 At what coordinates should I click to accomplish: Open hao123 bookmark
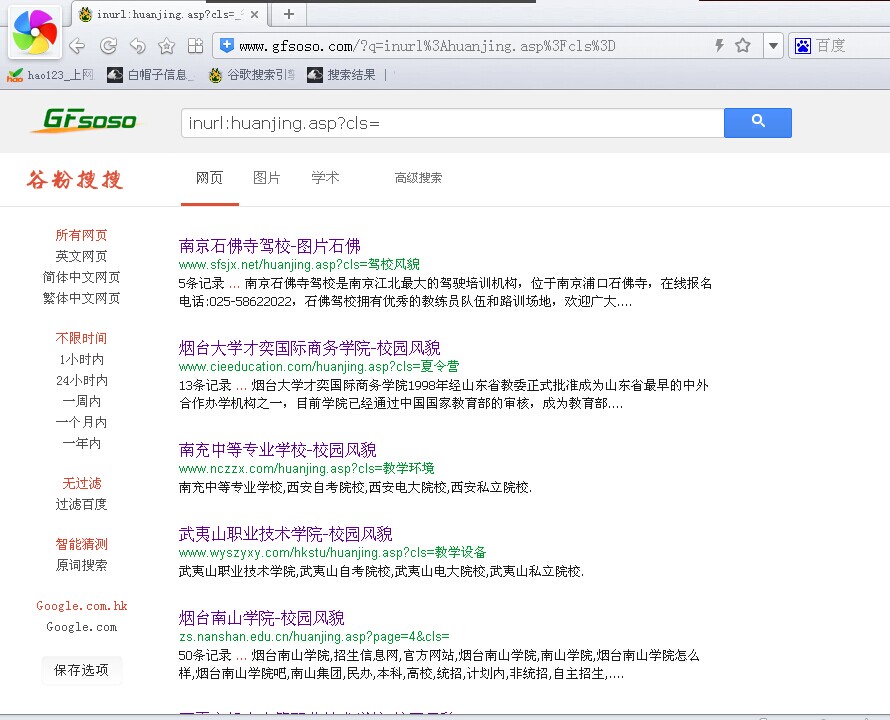49,75
